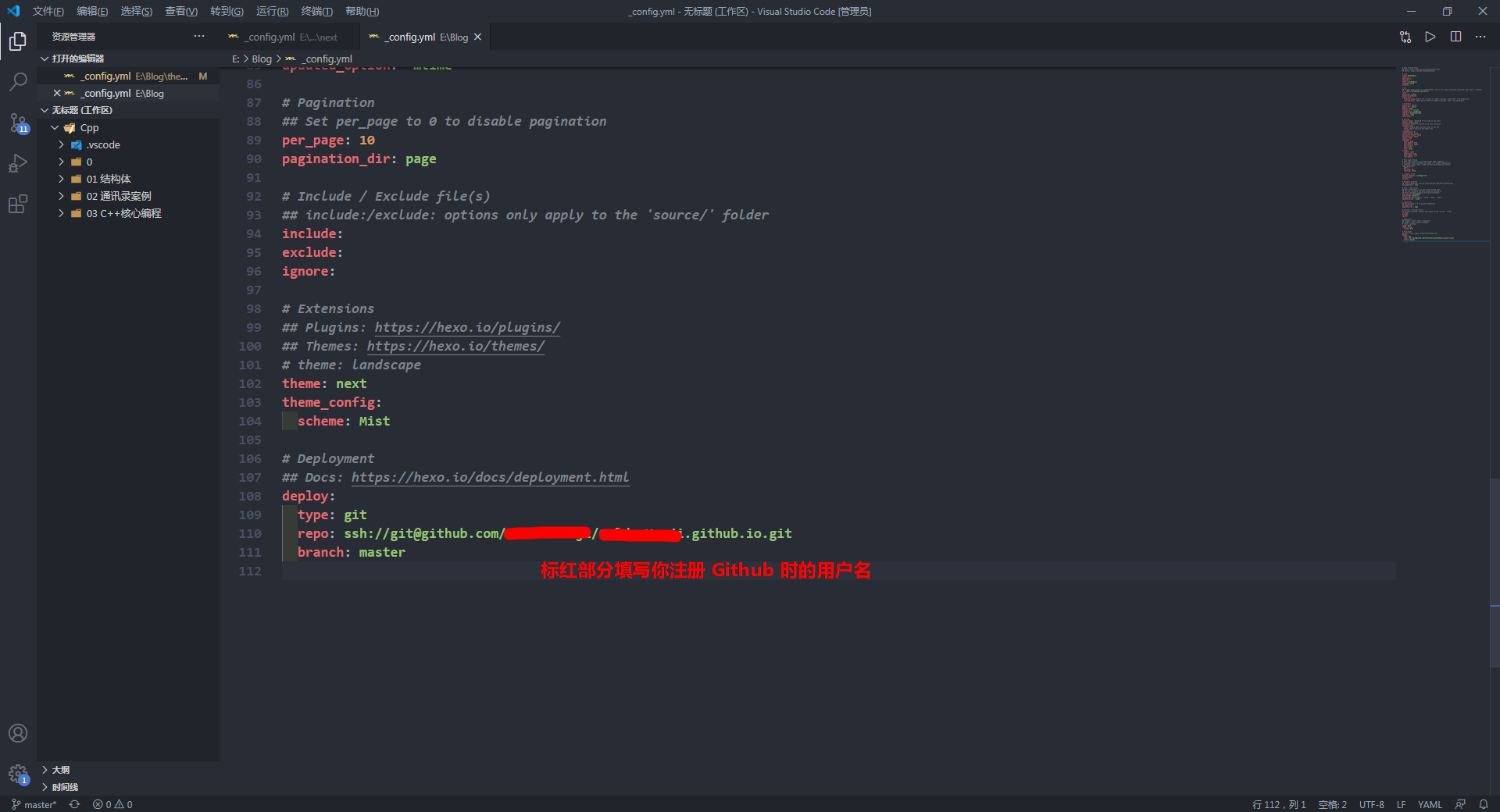Place cursor on 'theme: next' line
1500x812 pixels.
tap(324, 383)
